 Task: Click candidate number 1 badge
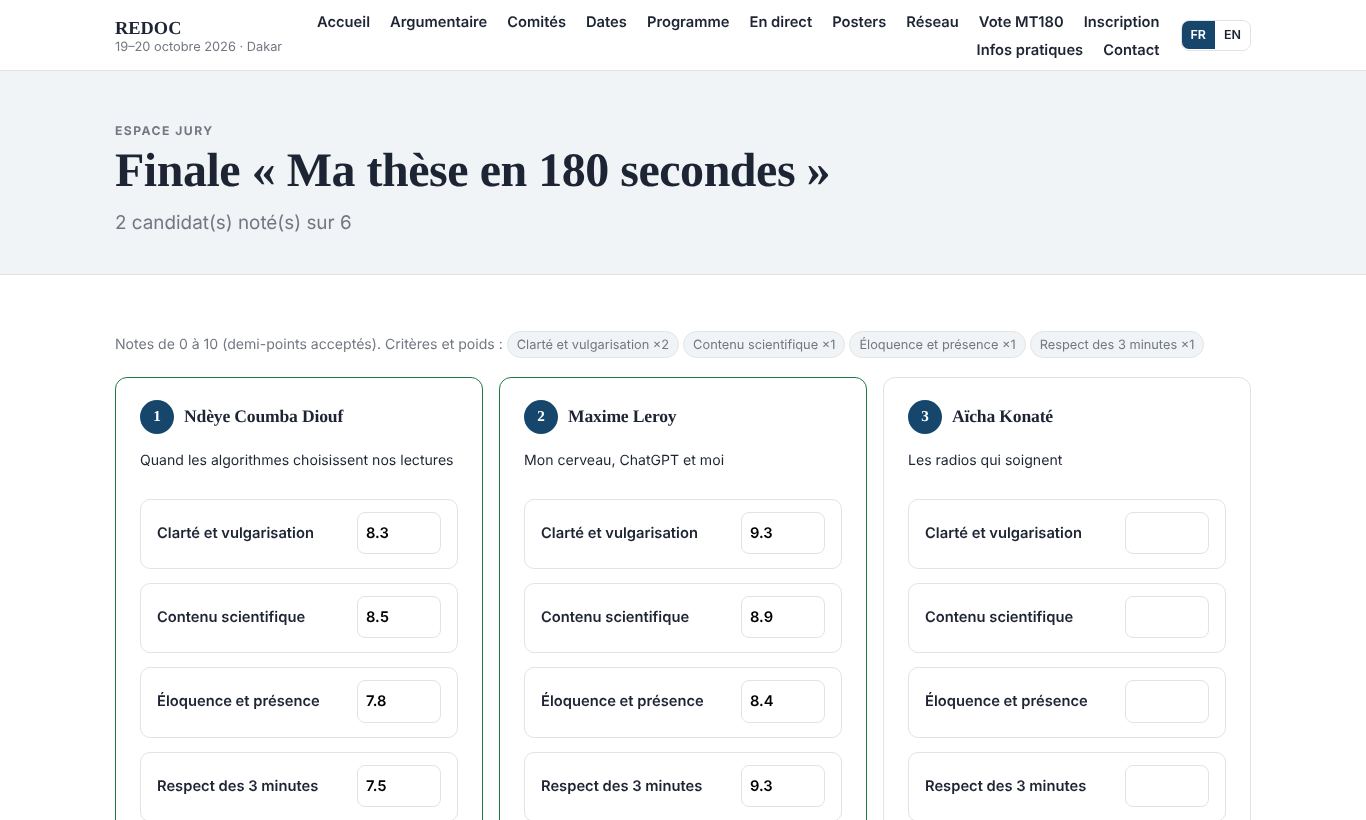pyautogui.click(x=157, y=417)
